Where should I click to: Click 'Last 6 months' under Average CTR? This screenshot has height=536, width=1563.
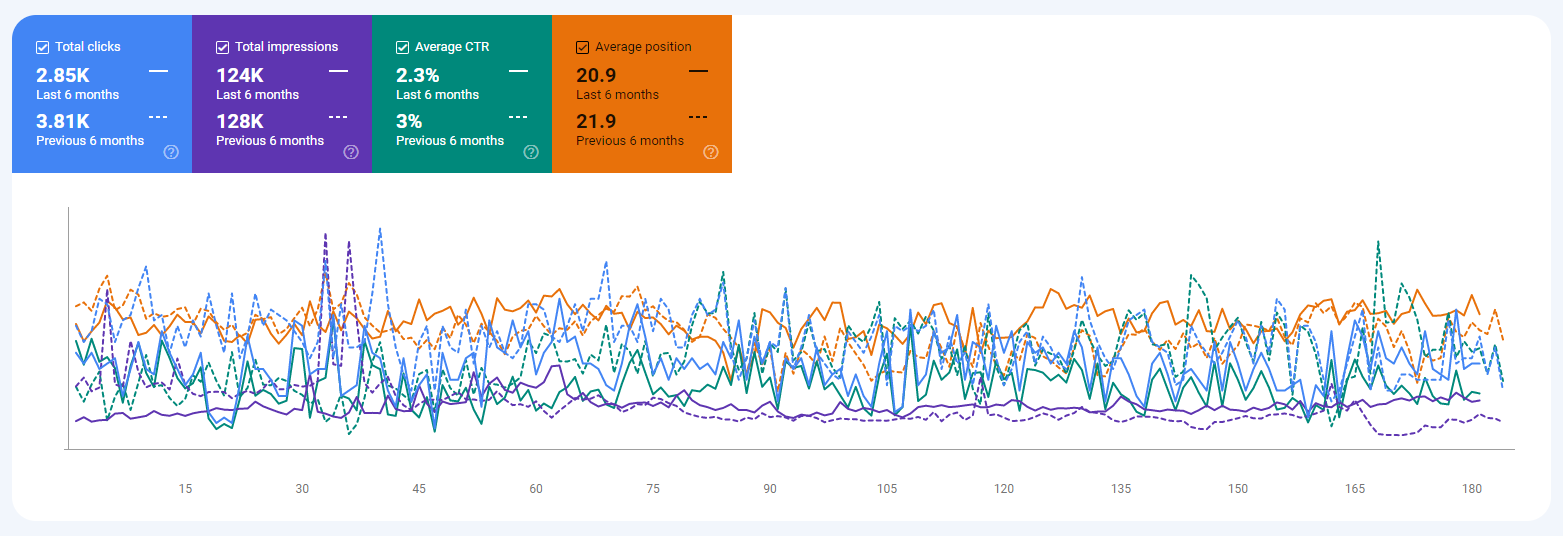(x=437, y=95)
